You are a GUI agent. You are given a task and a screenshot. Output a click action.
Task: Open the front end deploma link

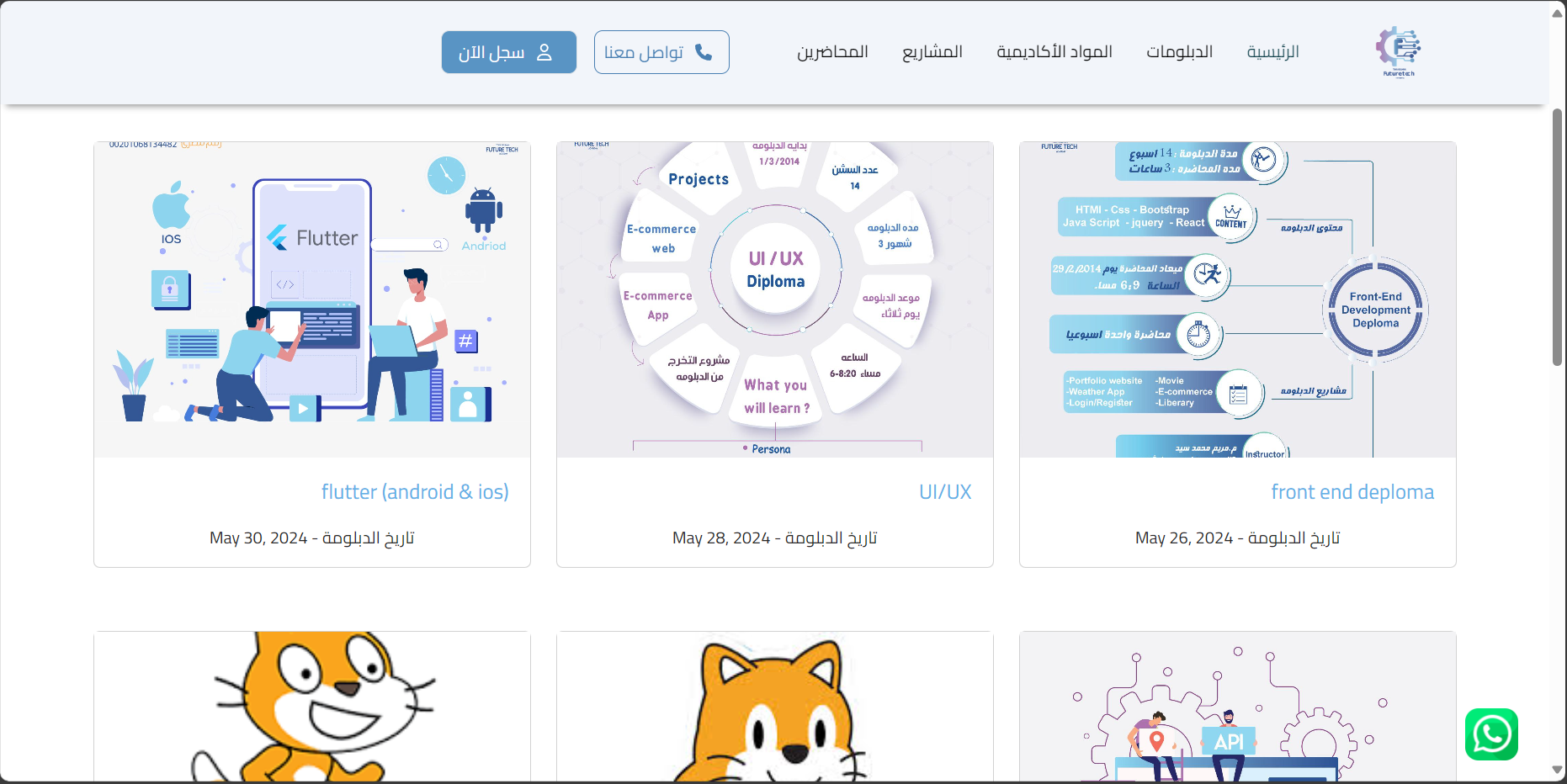pos(1352,492)
